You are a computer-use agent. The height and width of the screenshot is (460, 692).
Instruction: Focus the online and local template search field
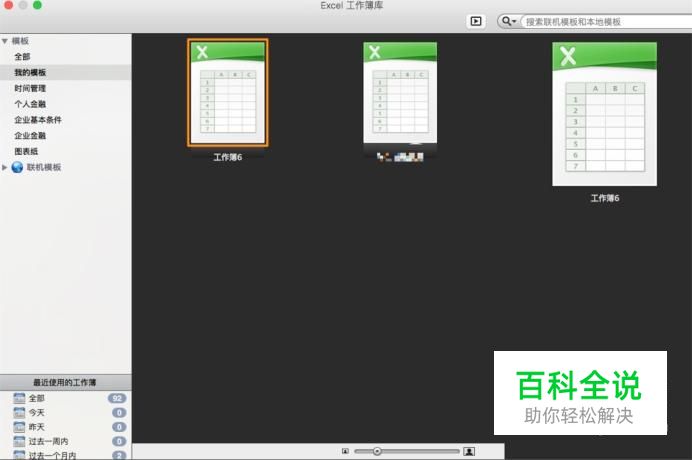click(608, 22)
